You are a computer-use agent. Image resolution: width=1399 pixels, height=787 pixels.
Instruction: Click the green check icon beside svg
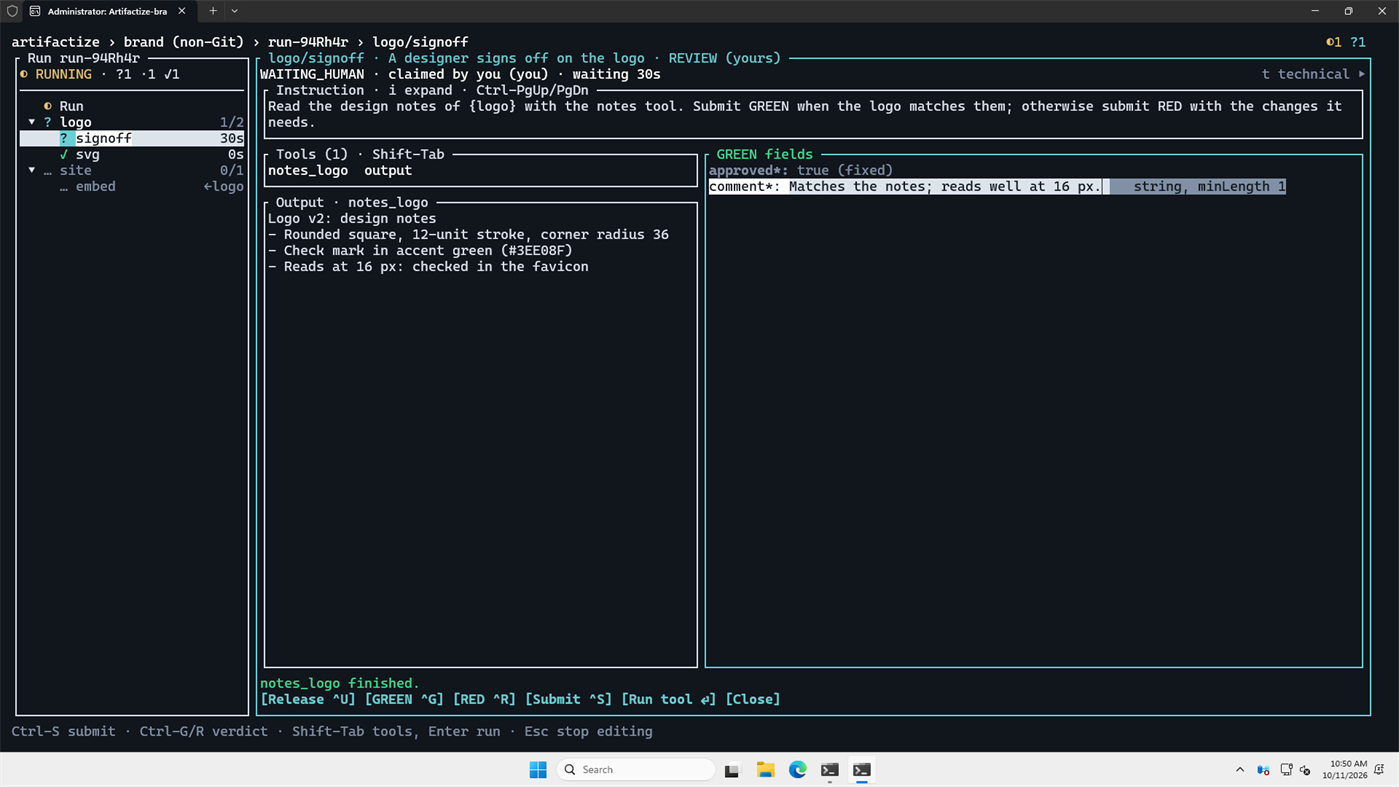coord(64,154)
